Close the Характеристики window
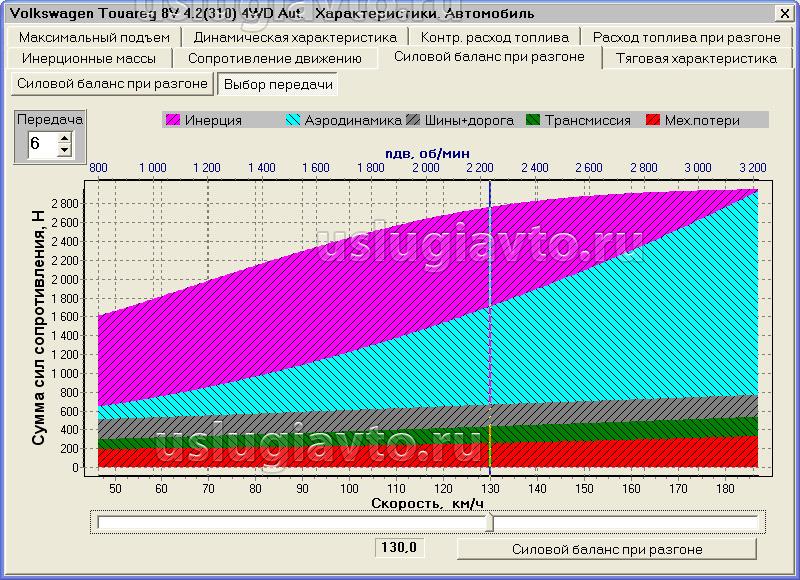The height and width of the screenshot is (580, 800). click(783, 13)
